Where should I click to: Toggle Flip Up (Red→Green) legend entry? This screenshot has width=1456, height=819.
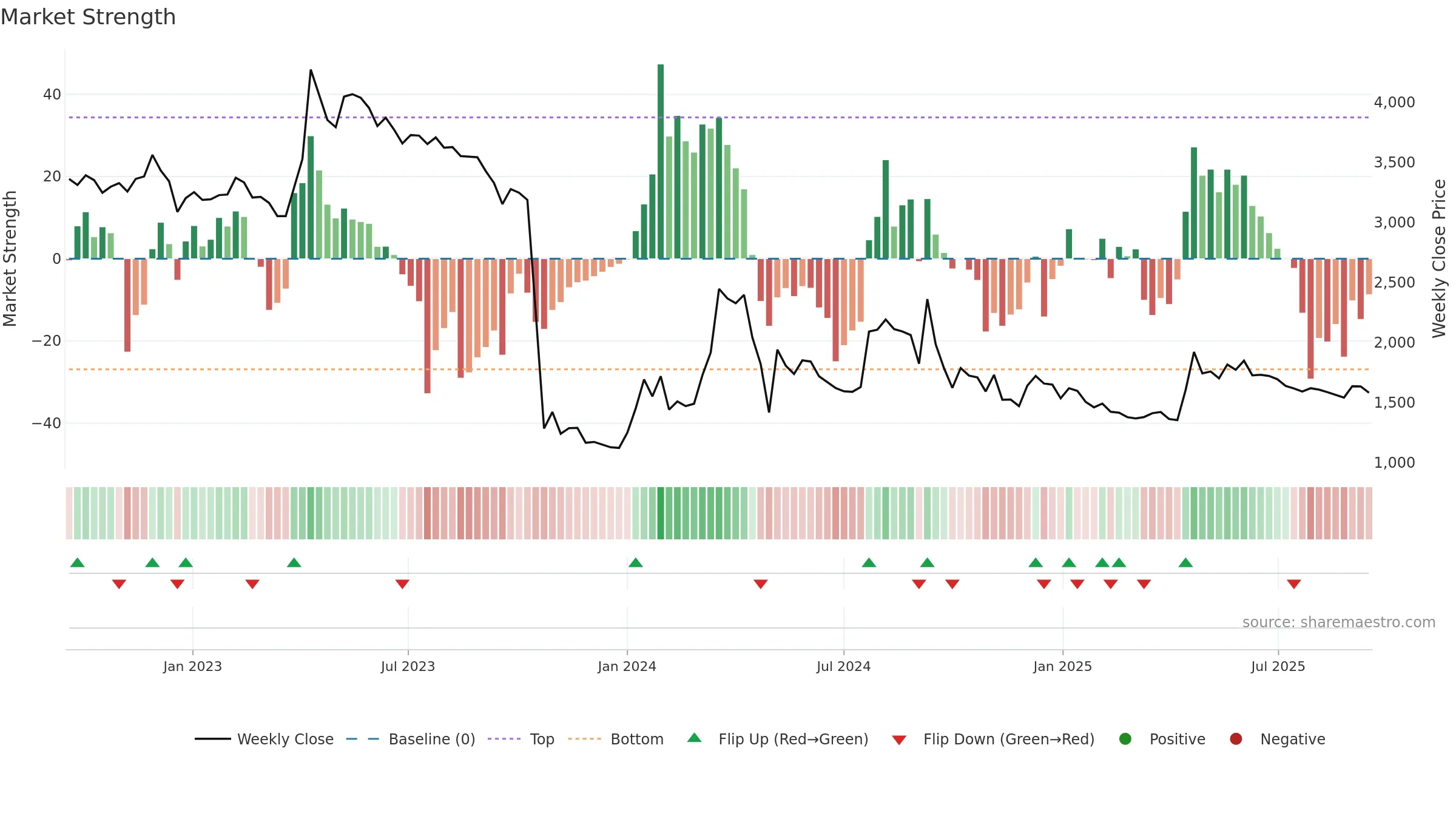pos(778,739)
